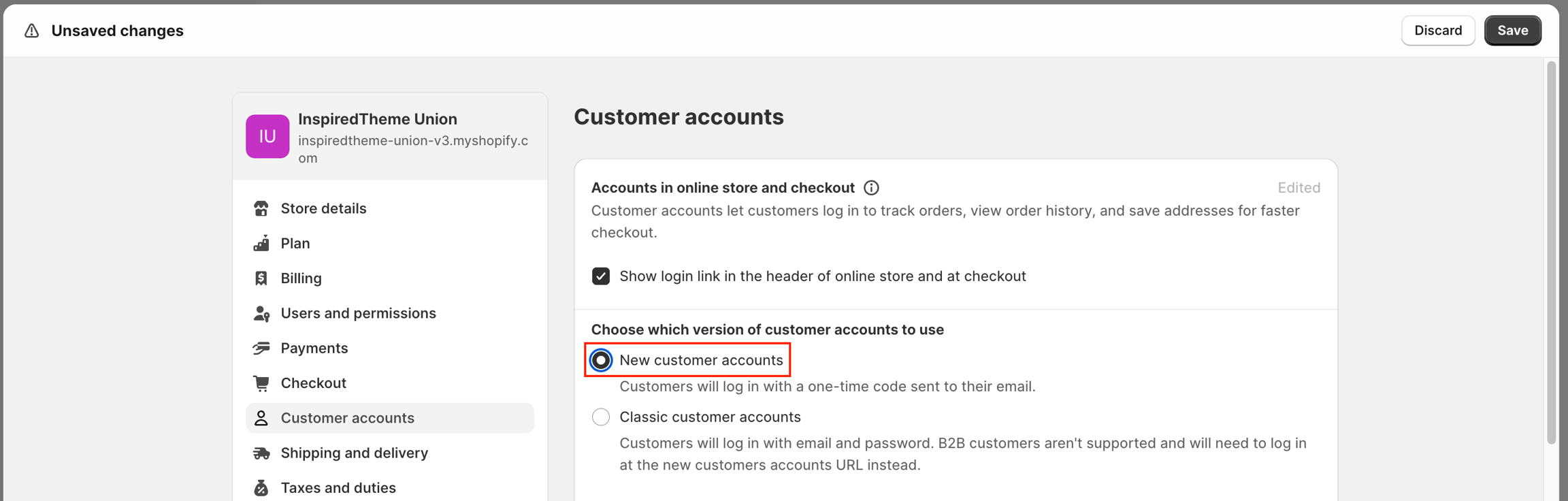The height and width of the screenshot is (501, 1568).
Task: Click the info icon beside Accounts heading
Action: [x=871, y=188]
